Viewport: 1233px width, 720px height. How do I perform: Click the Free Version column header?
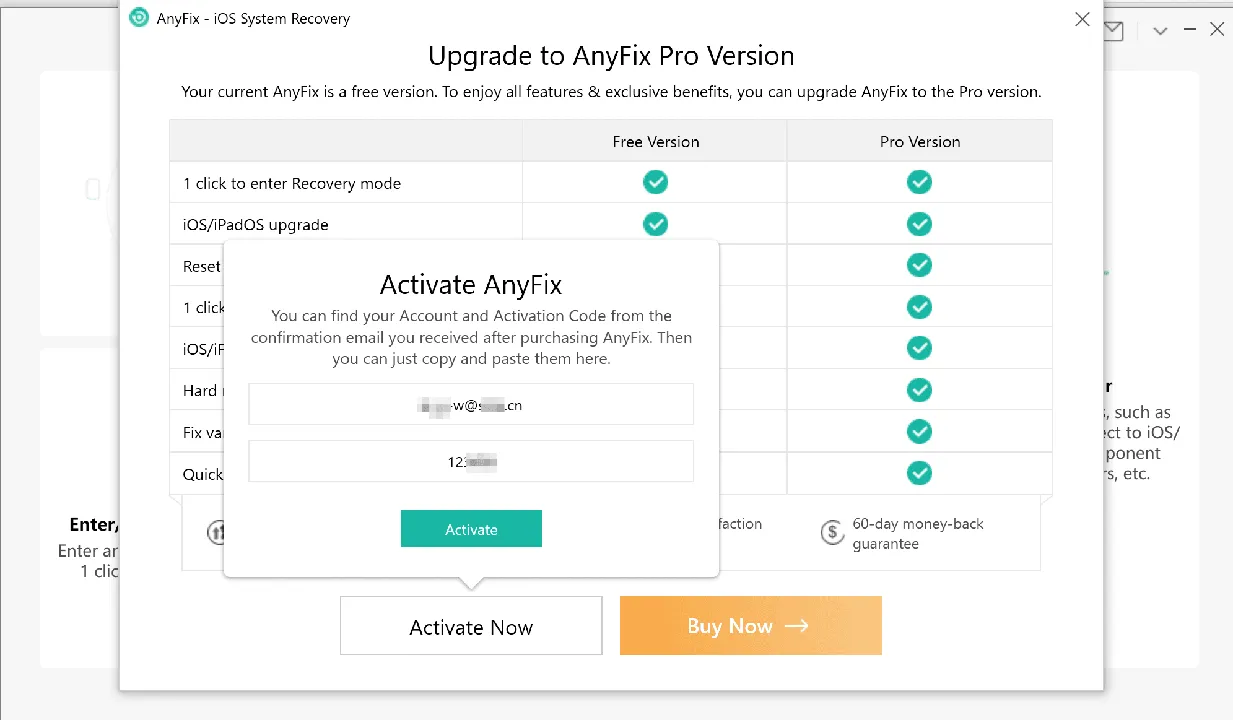pyautogui.click(x=655, y=141)
